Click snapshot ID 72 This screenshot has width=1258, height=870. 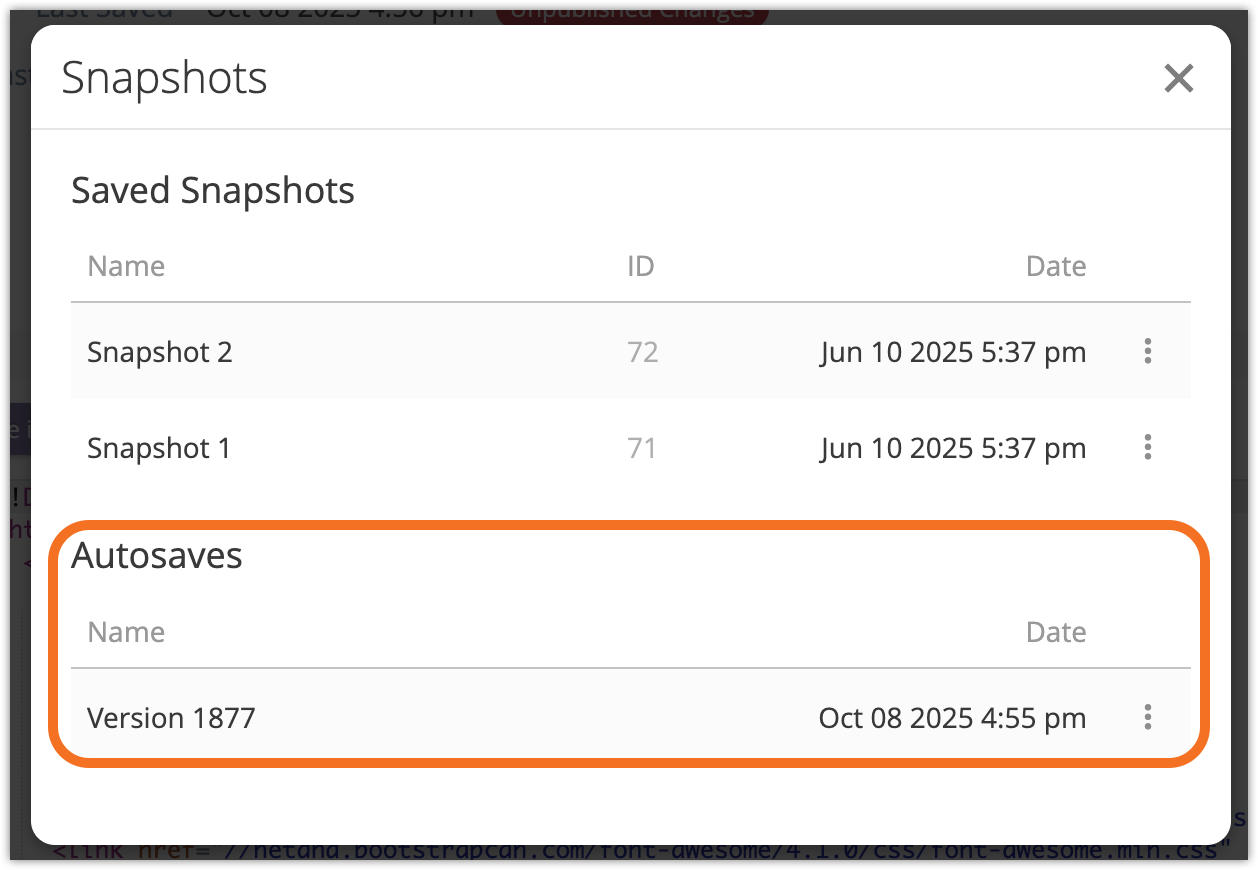point(642,352)
